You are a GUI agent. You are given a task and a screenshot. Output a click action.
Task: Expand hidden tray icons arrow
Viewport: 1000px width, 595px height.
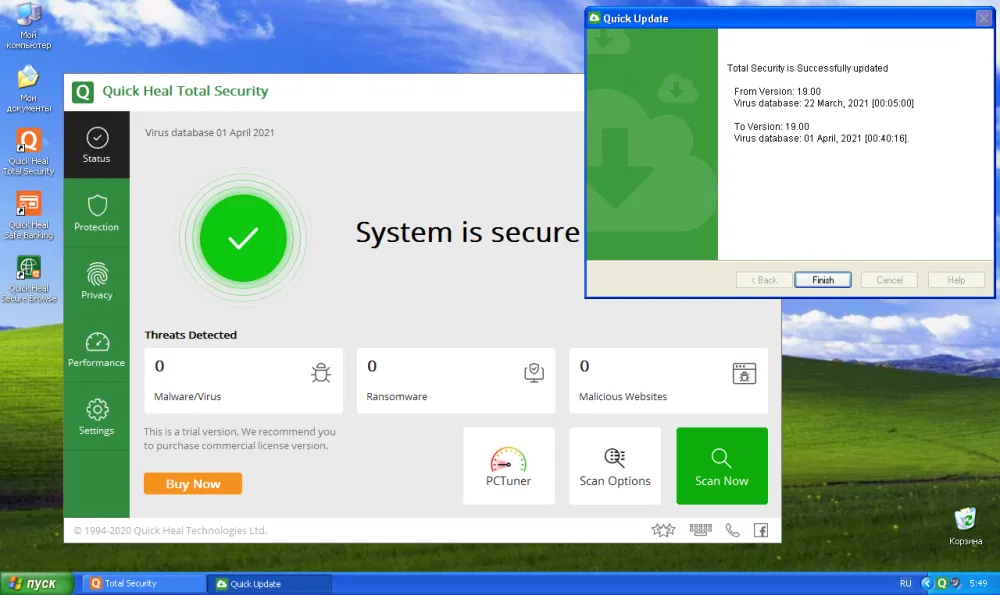click(x=927, y=584)
